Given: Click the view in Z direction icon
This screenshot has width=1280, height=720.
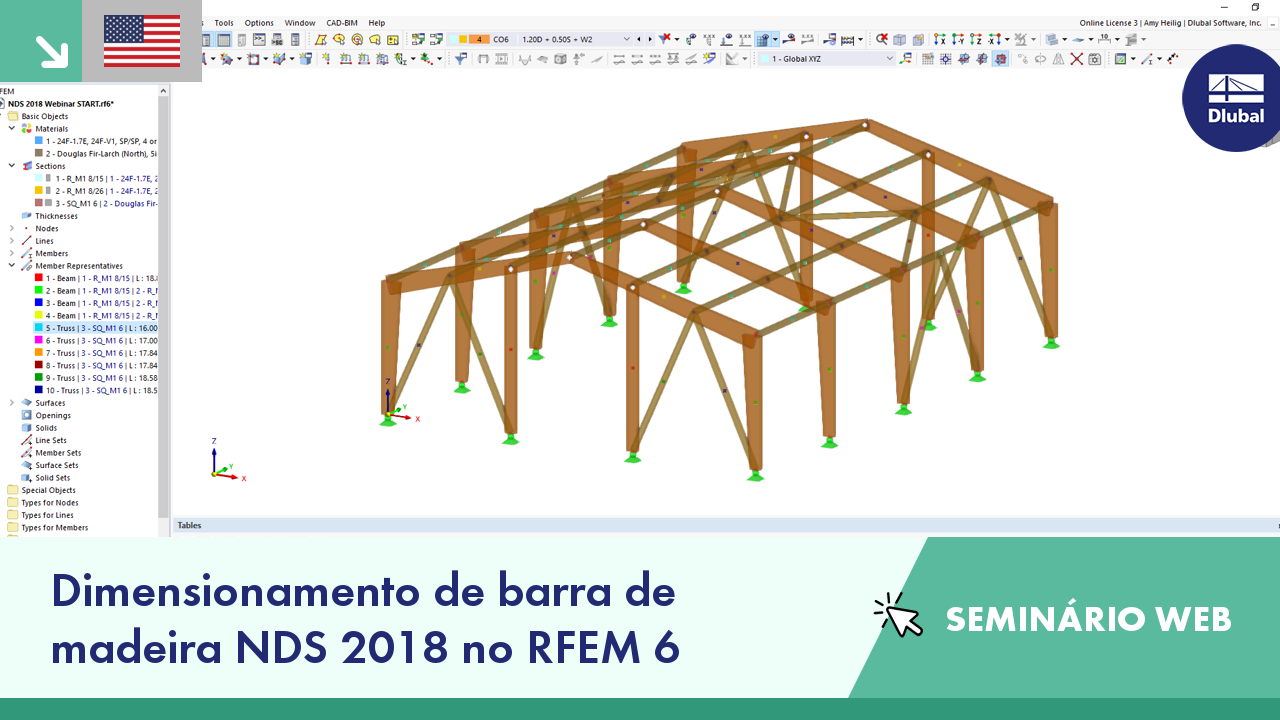Looking at the screenshot, I should pyautogui.click(x=975, y=40).
